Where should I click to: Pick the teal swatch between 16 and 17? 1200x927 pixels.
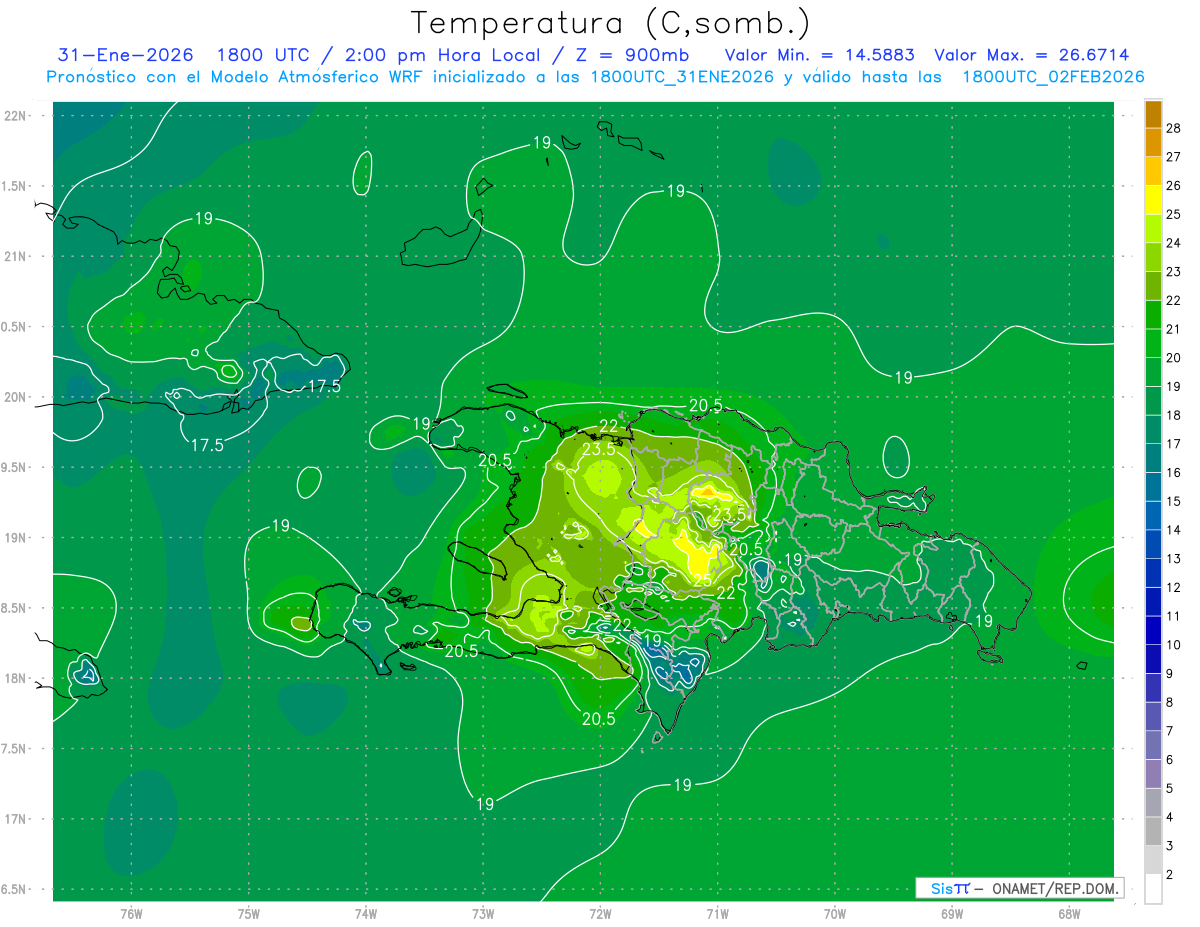pos(1153,458)
